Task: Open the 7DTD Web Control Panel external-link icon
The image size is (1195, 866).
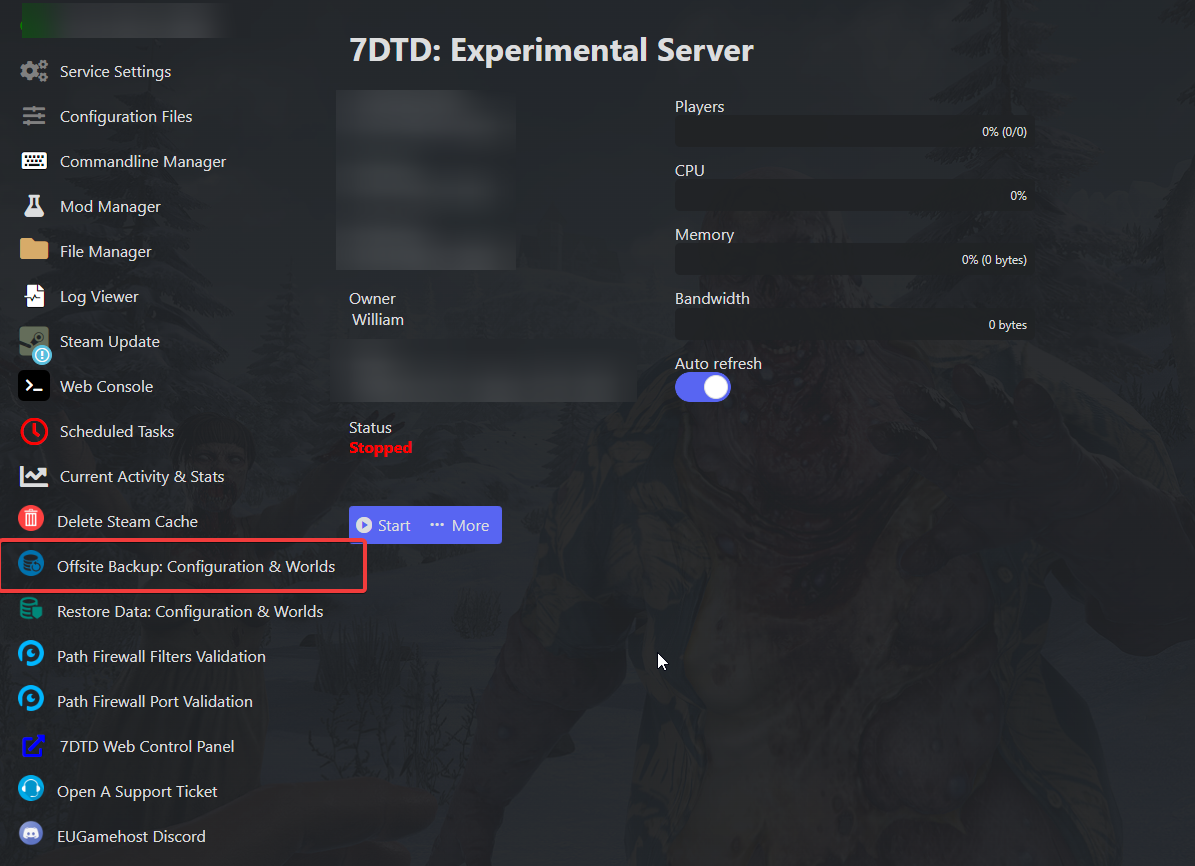Action: point(34,746)
